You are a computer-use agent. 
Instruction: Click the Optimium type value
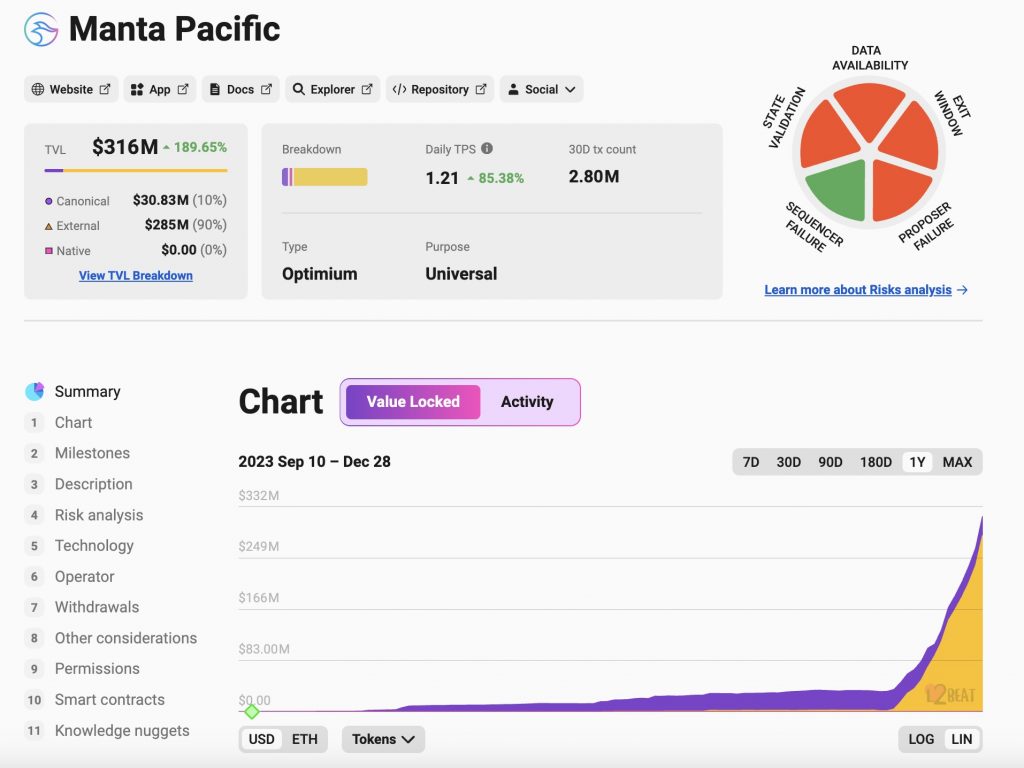pos(319,274)
